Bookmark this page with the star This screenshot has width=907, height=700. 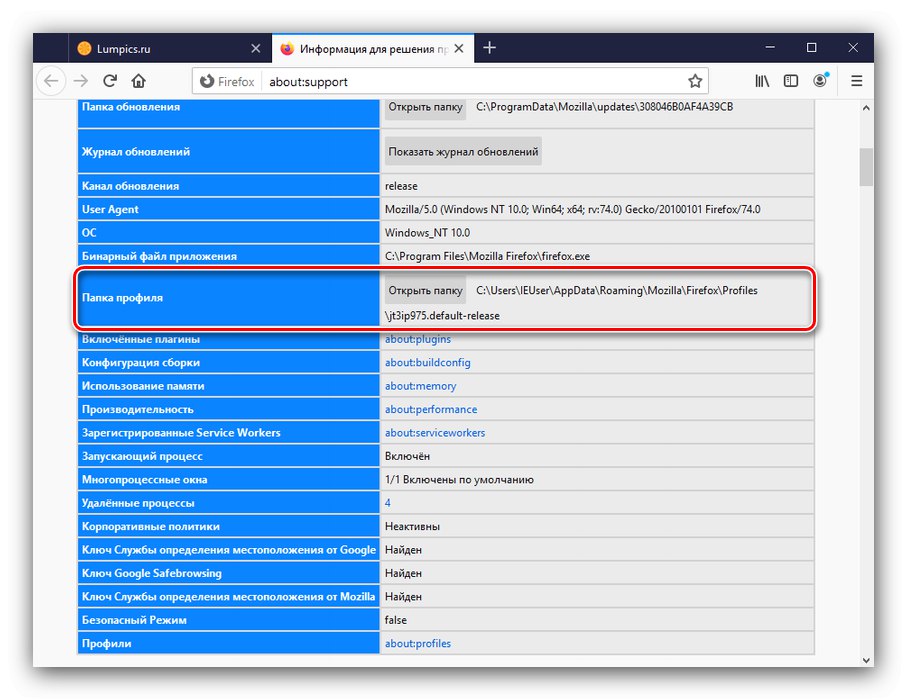(x=695, y=81)
